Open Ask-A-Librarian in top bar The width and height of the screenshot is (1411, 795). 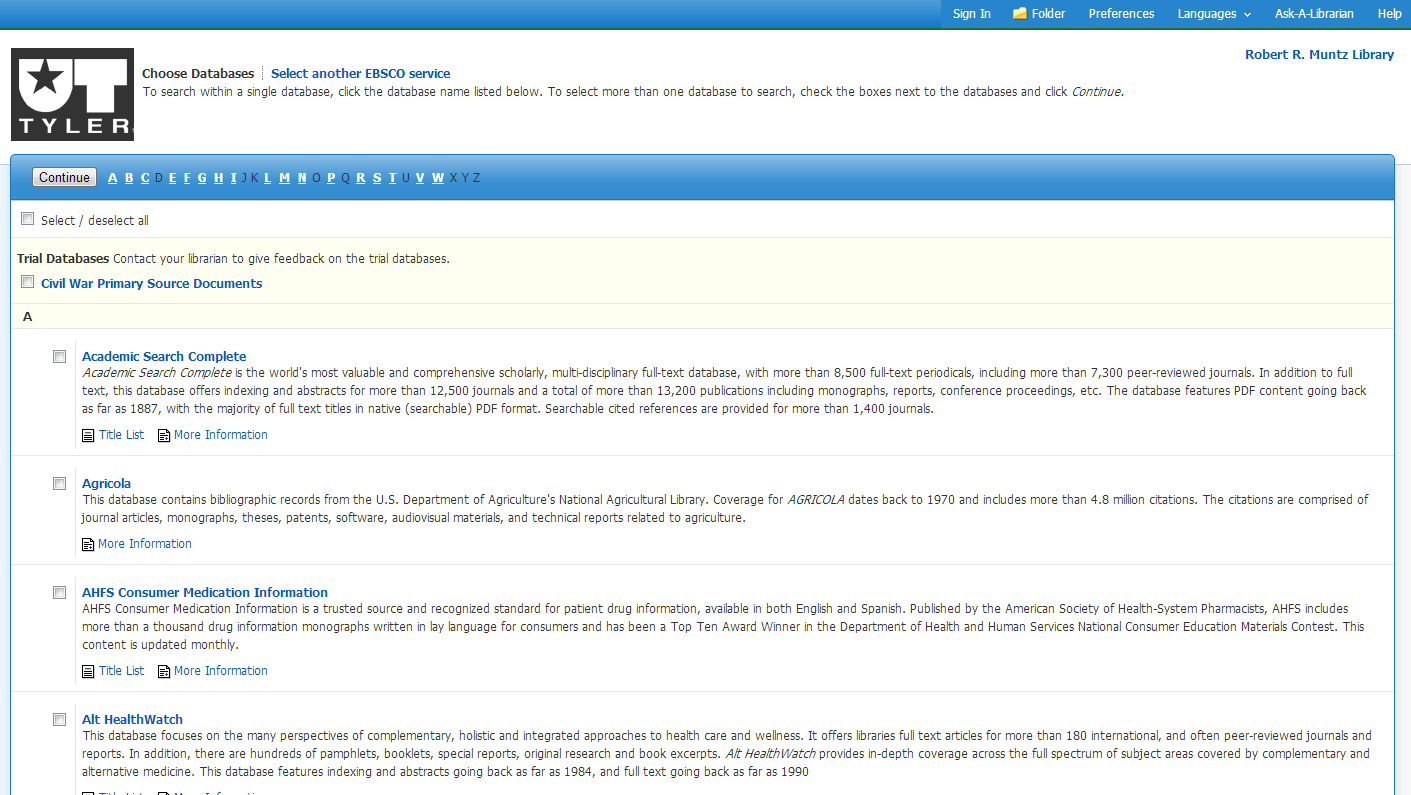(1314, 14)
